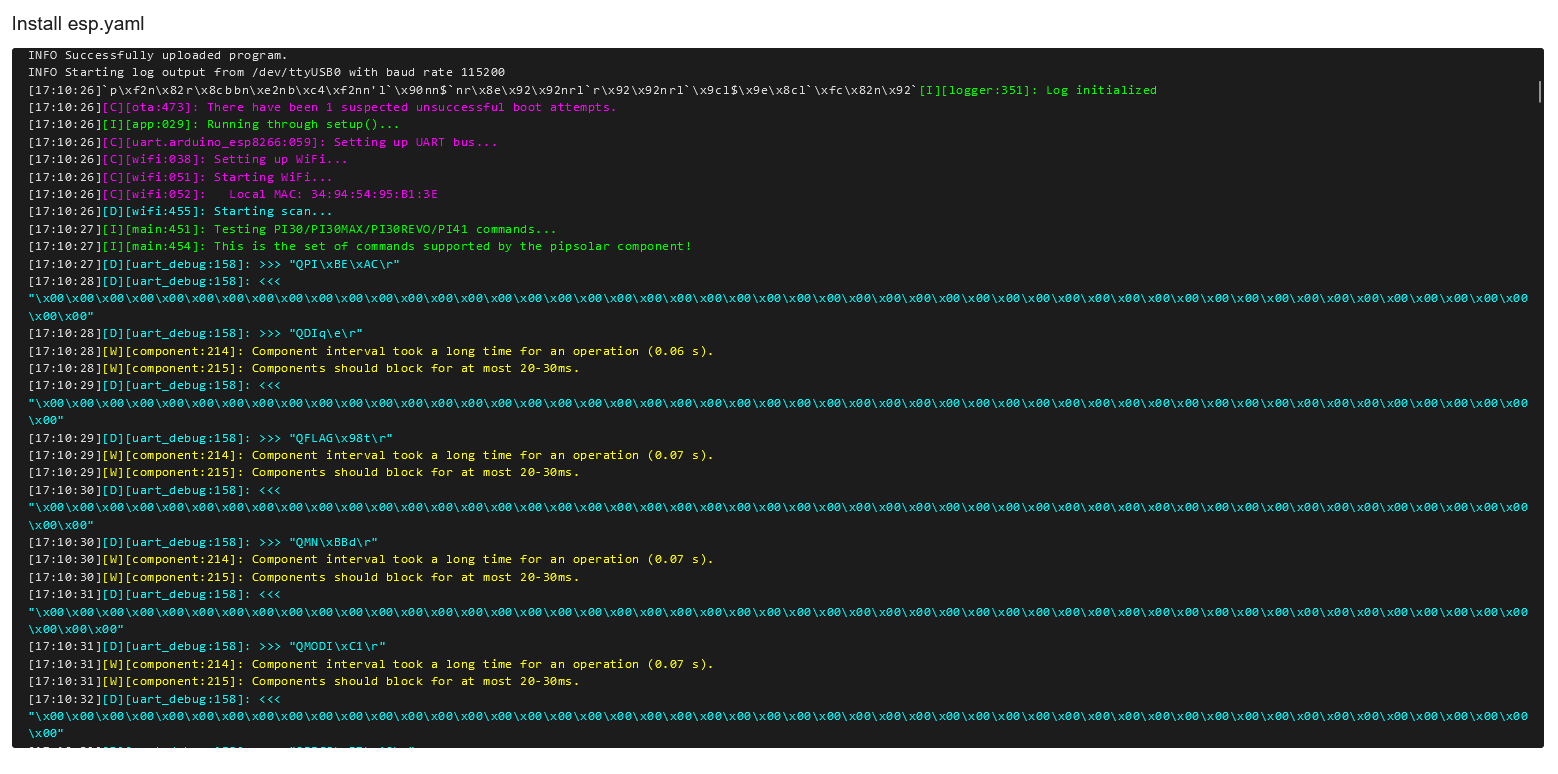This screenshot has width=1558, height=774.
Task: Click the 17:10:29 uart_debug "<<<" response line
Action: pos(154,385)
